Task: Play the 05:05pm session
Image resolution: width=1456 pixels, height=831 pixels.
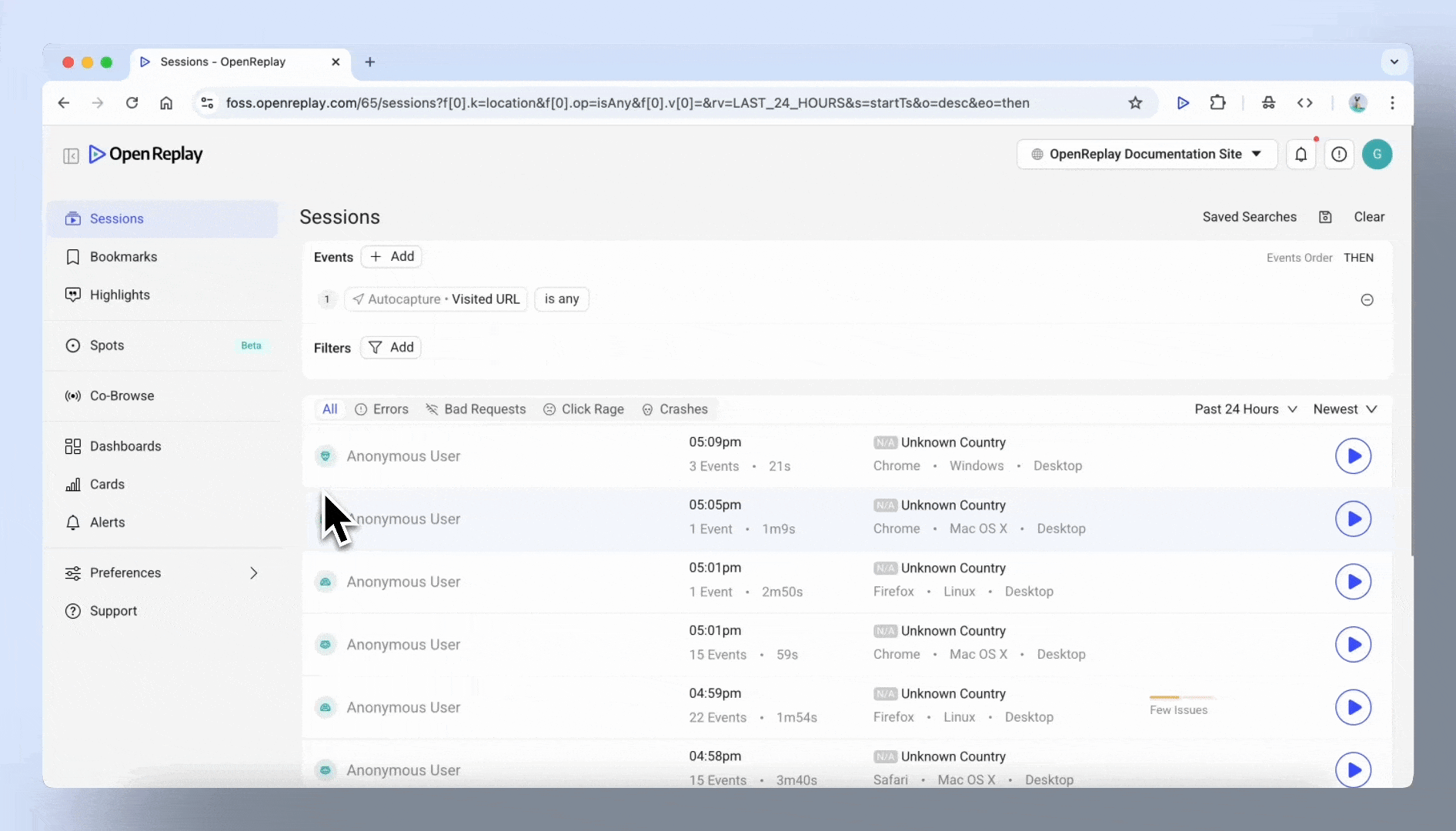Action: pyautogui.click(x=1353, y=519)
